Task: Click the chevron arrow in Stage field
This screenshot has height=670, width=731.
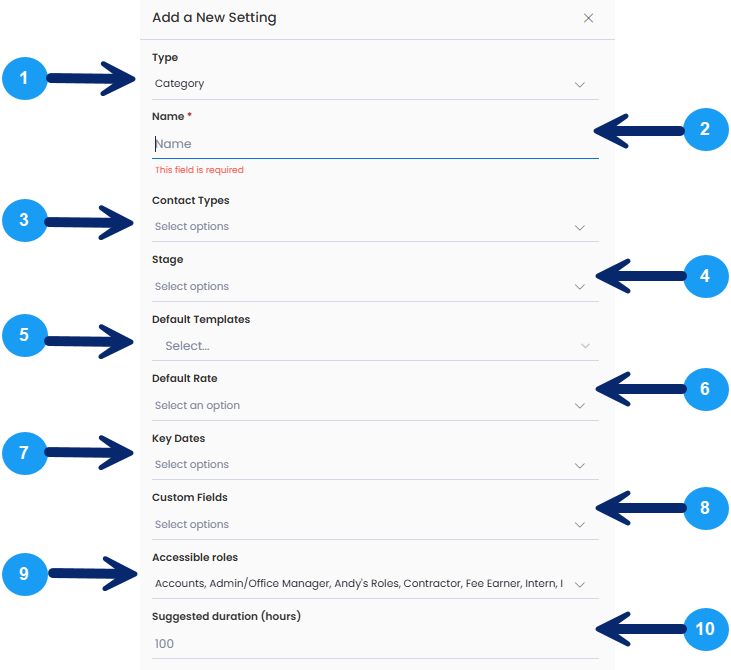Action: click(579, 287)
